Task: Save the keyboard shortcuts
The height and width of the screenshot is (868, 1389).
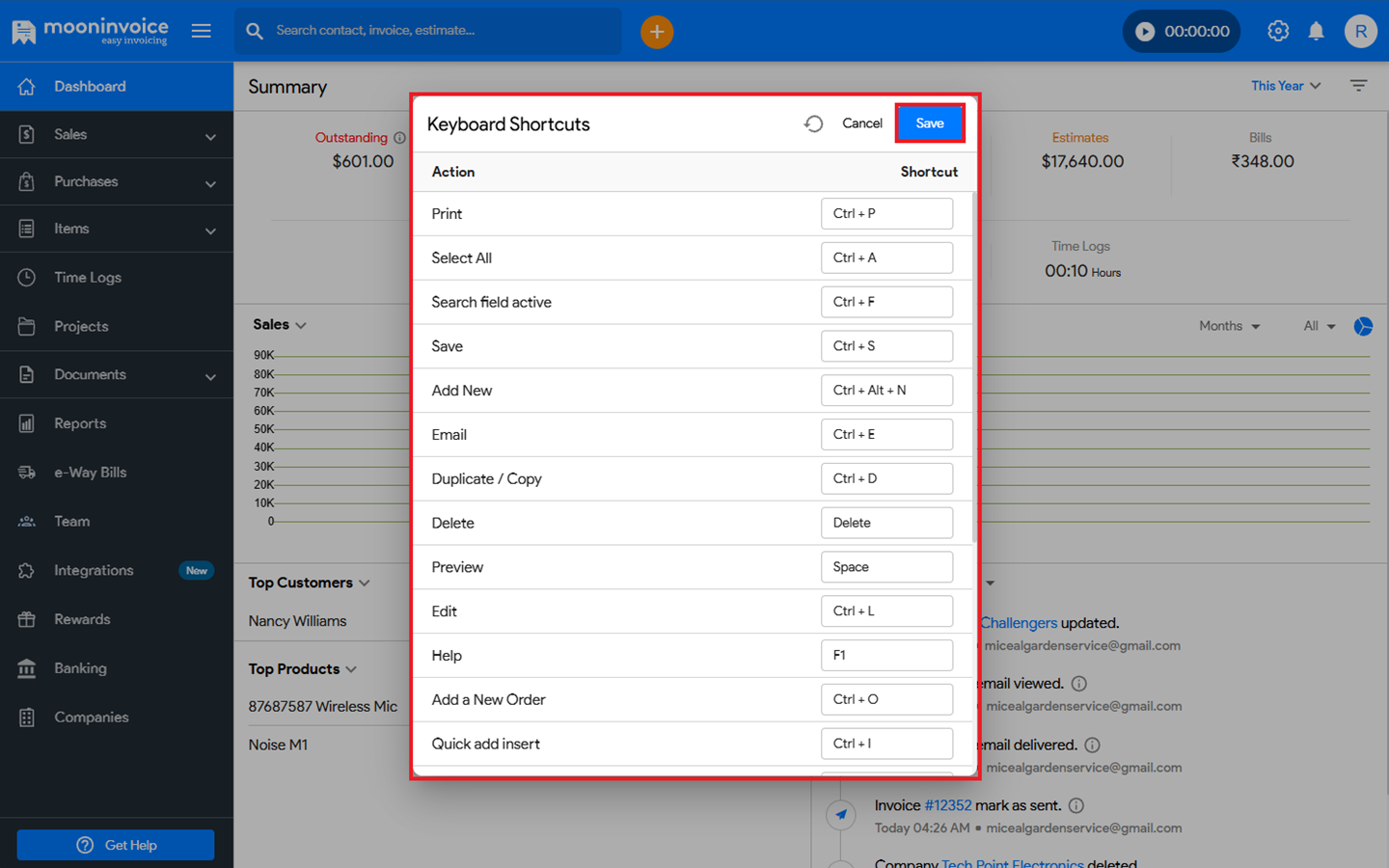Action: [929, 123]
